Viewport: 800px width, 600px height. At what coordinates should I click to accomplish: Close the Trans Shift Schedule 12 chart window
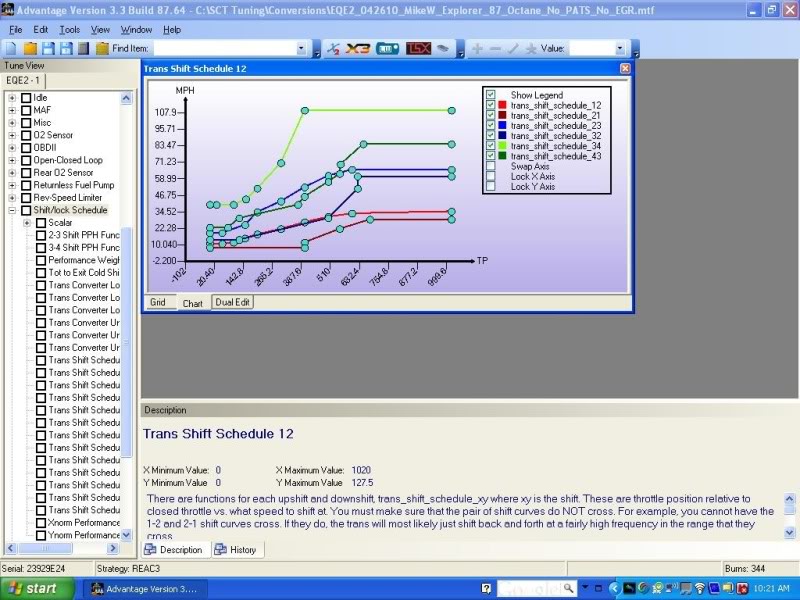(625, 68)
